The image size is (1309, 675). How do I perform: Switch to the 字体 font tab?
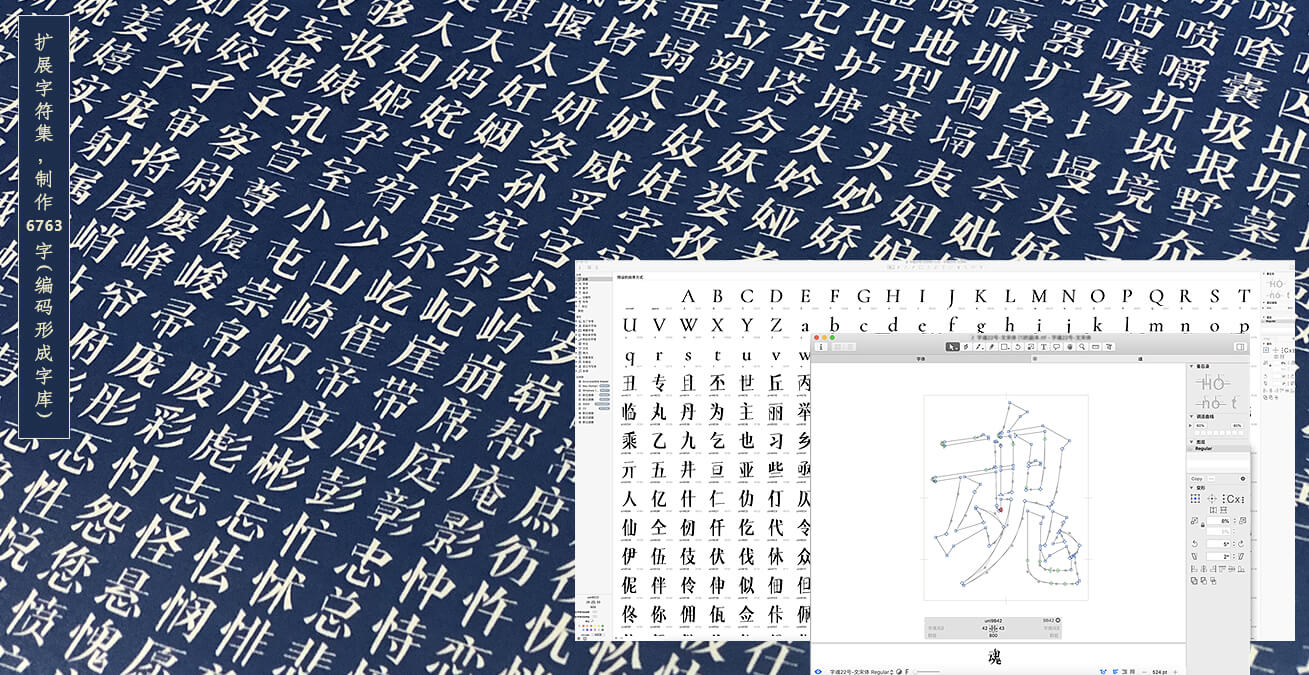tap(920, 358)
